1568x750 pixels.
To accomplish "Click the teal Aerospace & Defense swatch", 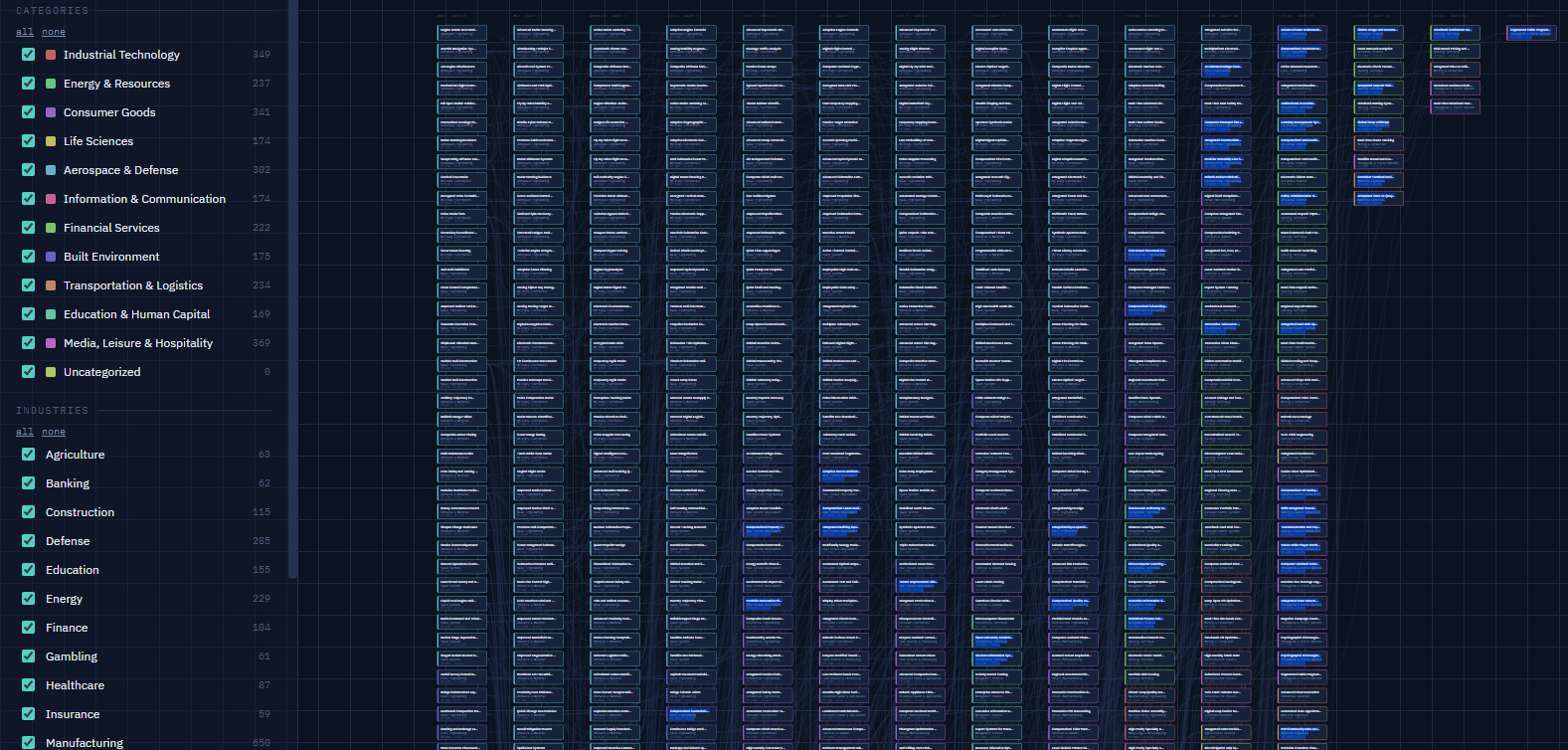I will [x=51, y=170].
